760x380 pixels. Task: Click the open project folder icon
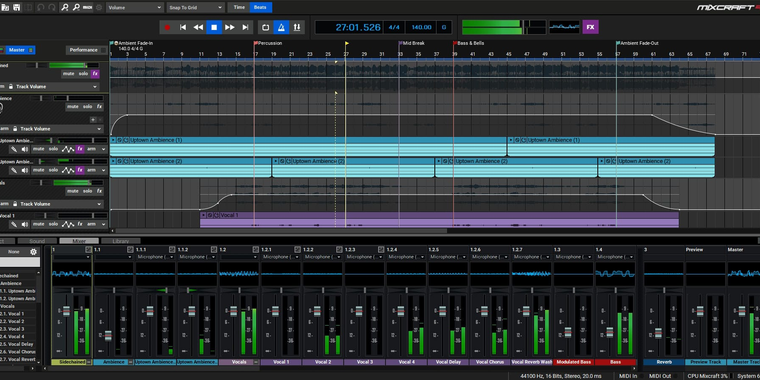(5, 7)
